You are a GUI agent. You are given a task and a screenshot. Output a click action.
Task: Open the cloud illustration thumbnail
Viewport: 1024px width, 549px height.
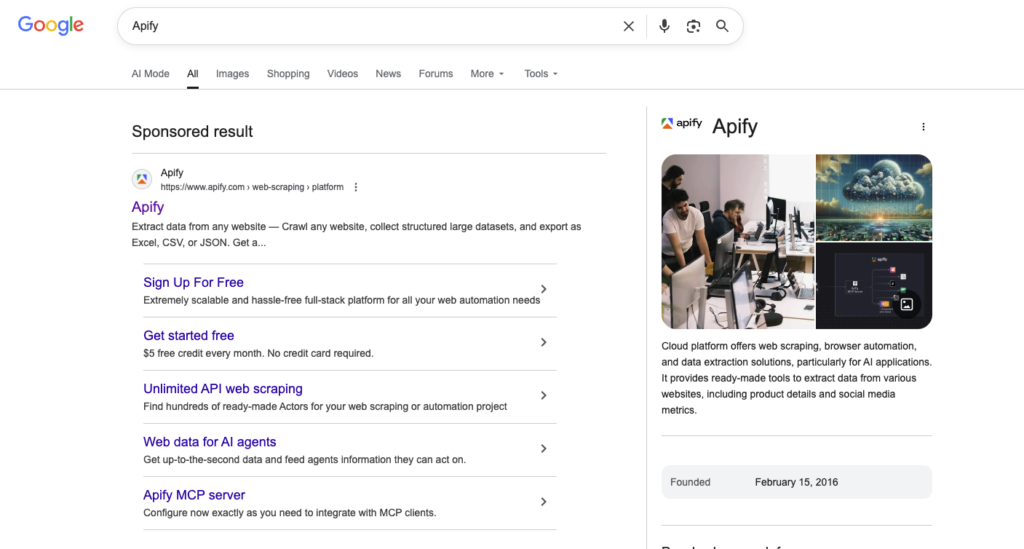click(874, 198)
